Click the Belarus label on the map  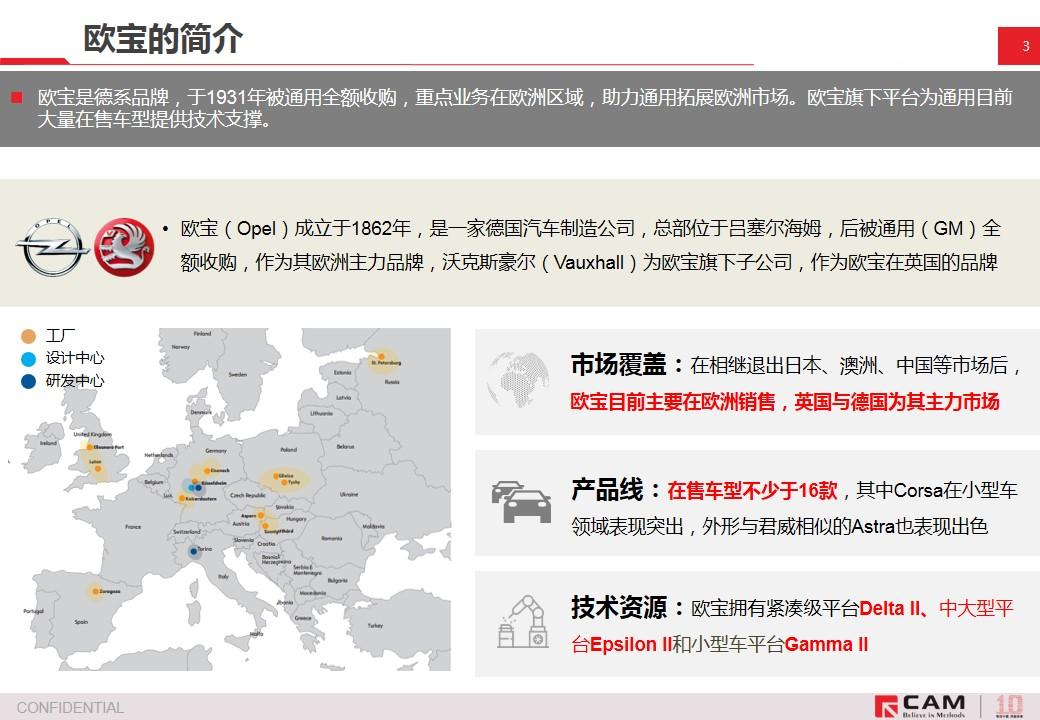click(x=346, y=447)
